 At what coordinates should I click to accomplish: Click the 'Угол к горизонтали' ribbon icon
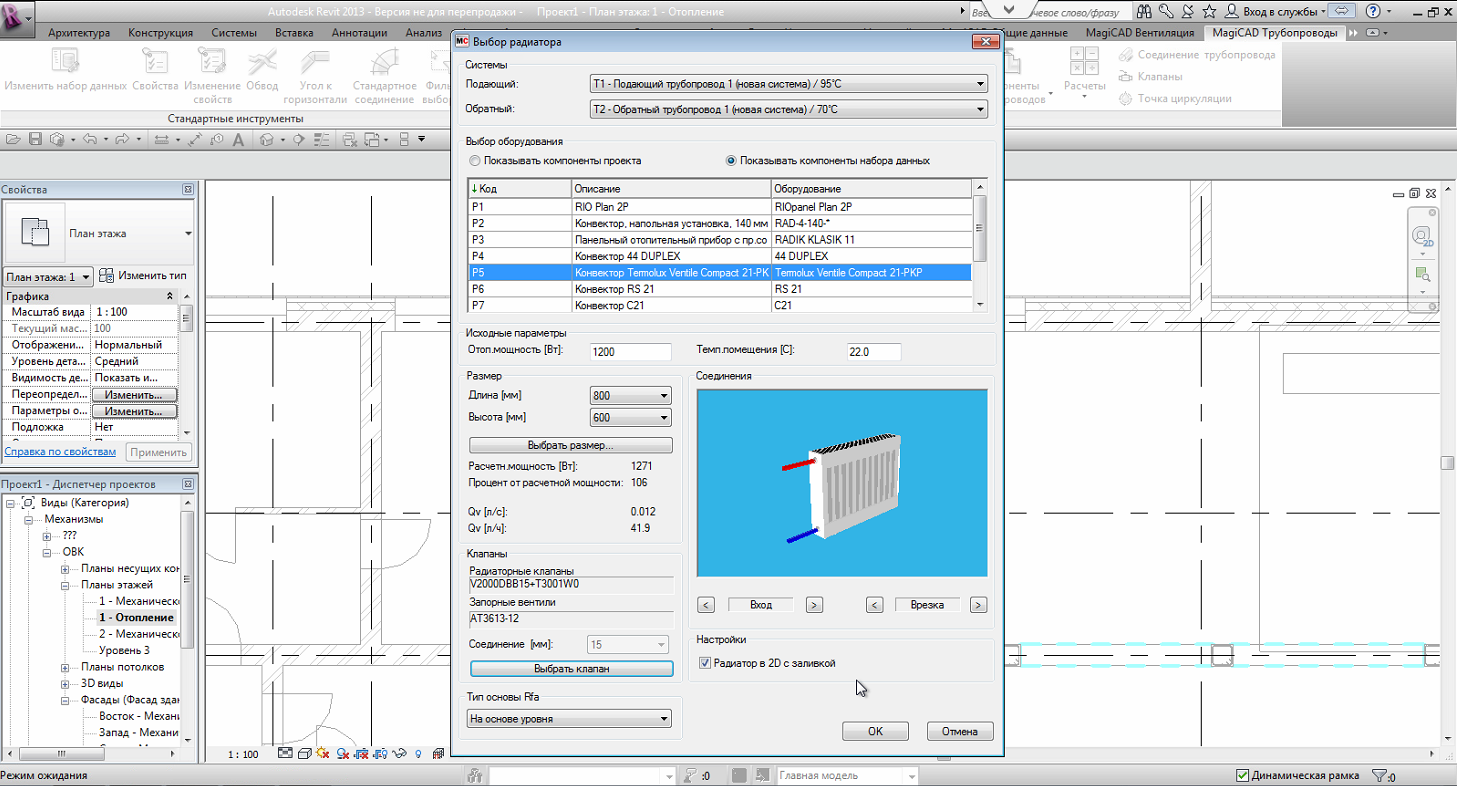tap(315, 64)
